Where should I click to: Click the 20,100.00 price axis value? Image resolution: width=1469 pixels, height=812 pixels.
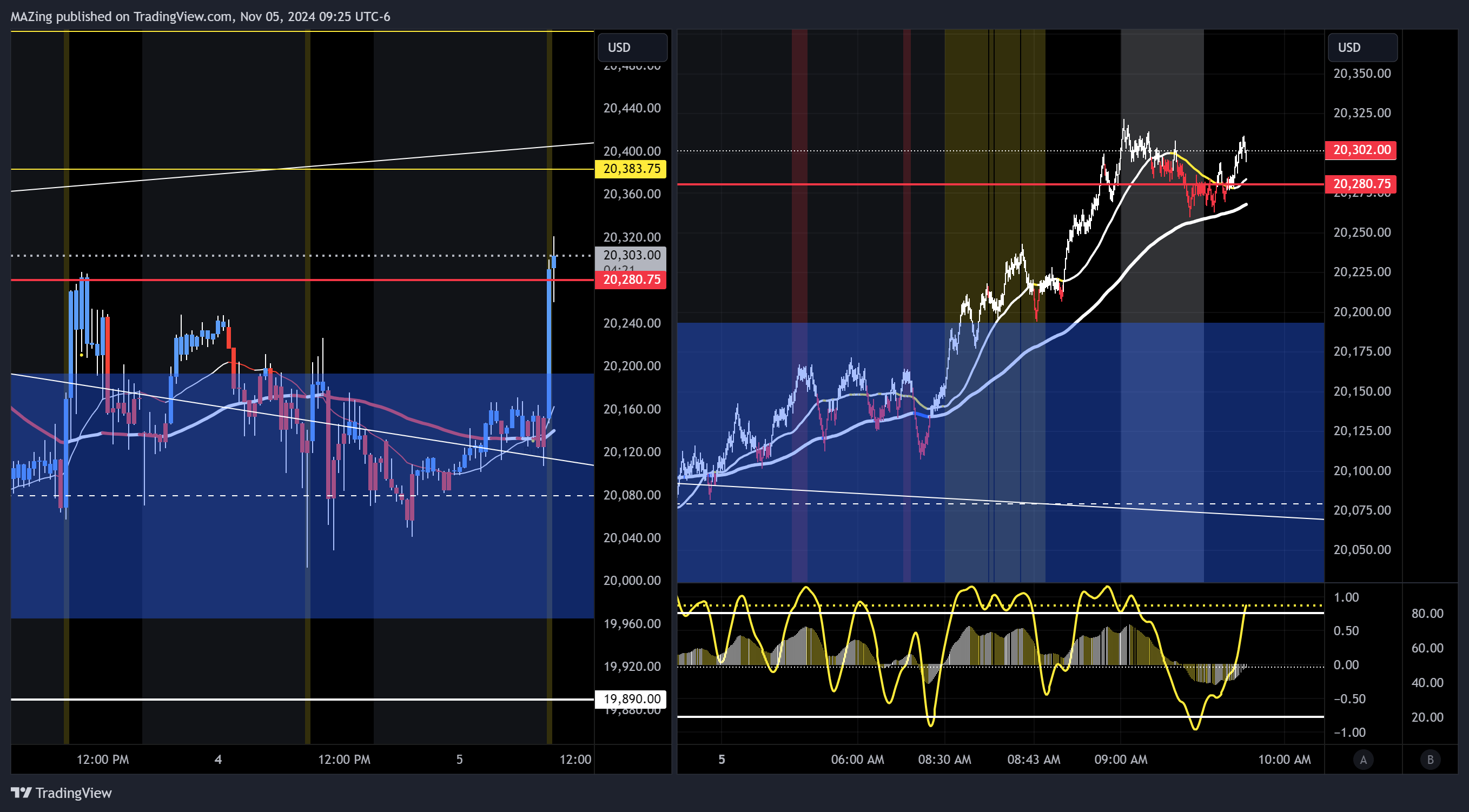click(1362, 471)
